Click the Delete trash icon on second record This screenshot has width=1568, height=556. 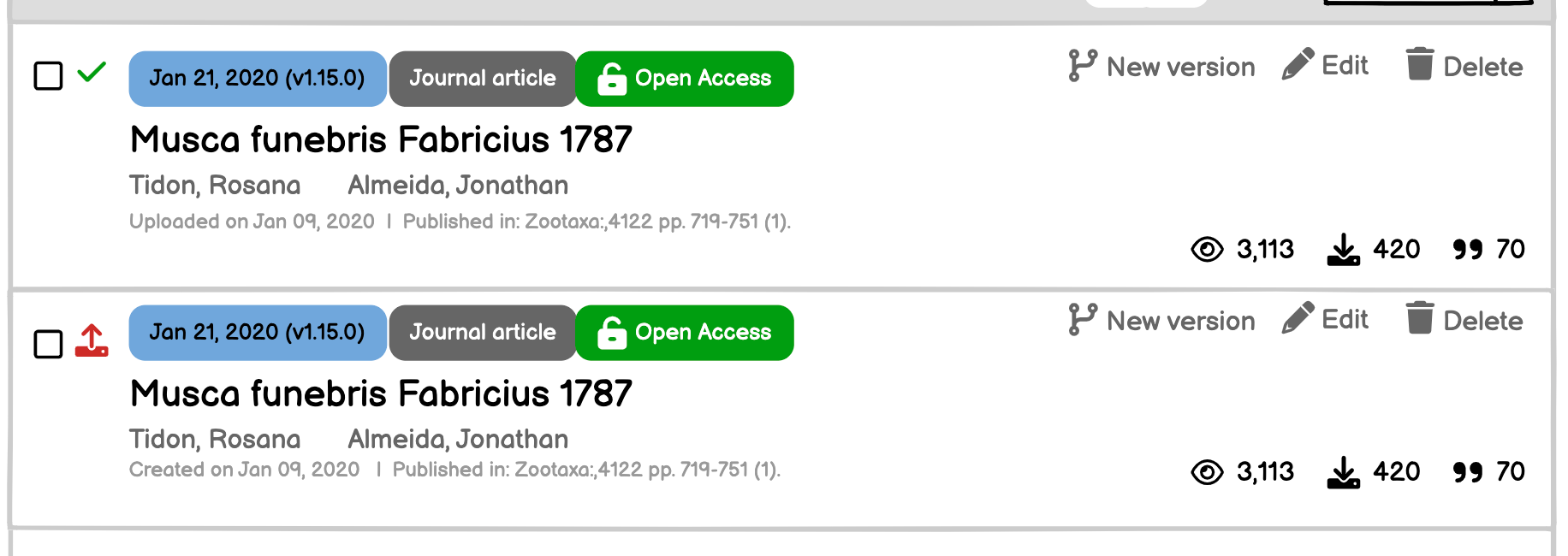1420,318
